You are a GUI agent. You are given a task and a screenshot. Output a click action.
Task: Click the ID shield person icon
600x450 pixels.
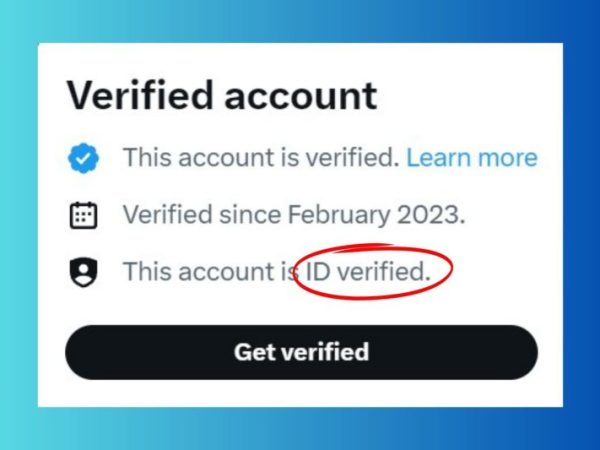click(83, 272)
